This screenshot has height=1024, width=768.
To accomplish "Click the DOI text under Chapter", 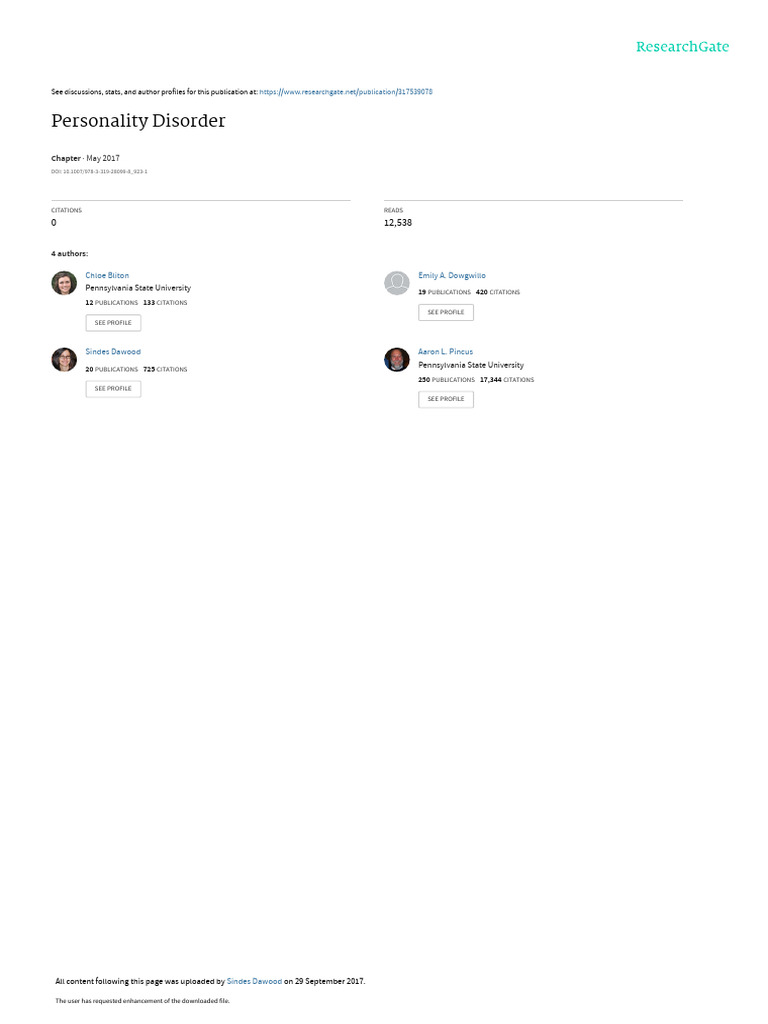I will [99, 172].
